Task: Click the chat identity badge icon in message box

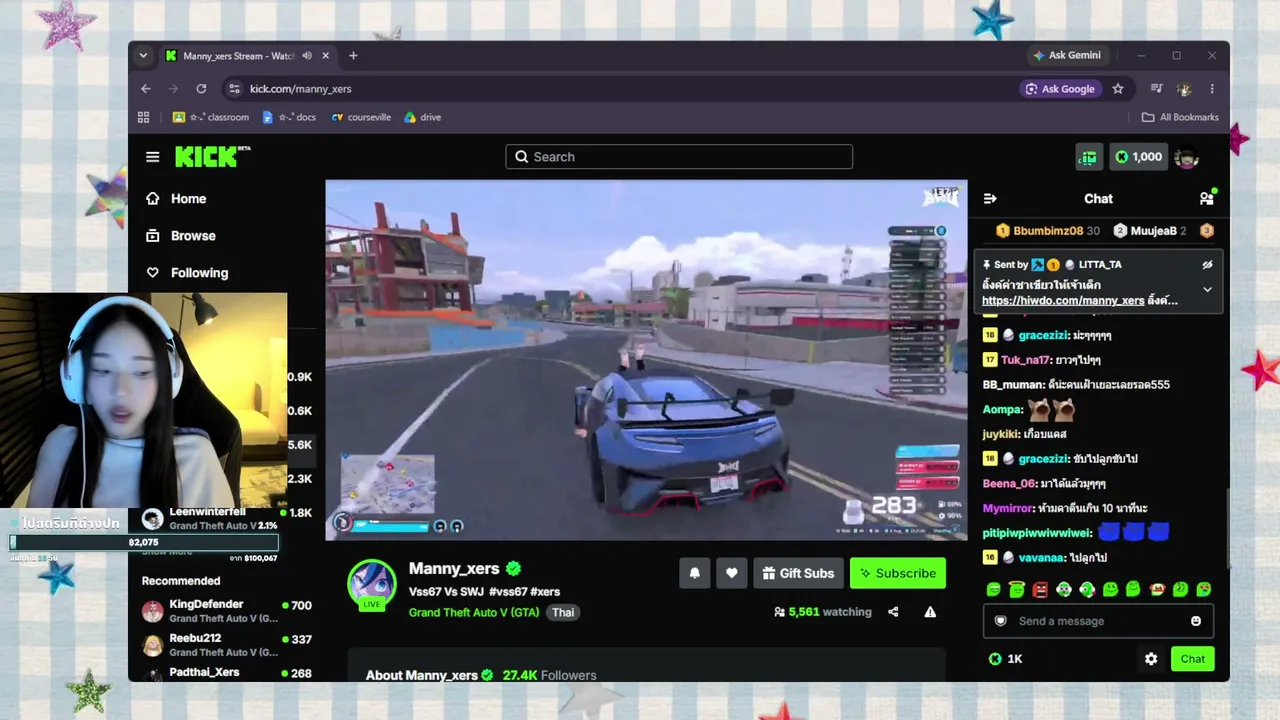Action: (x=1001, y=621)
